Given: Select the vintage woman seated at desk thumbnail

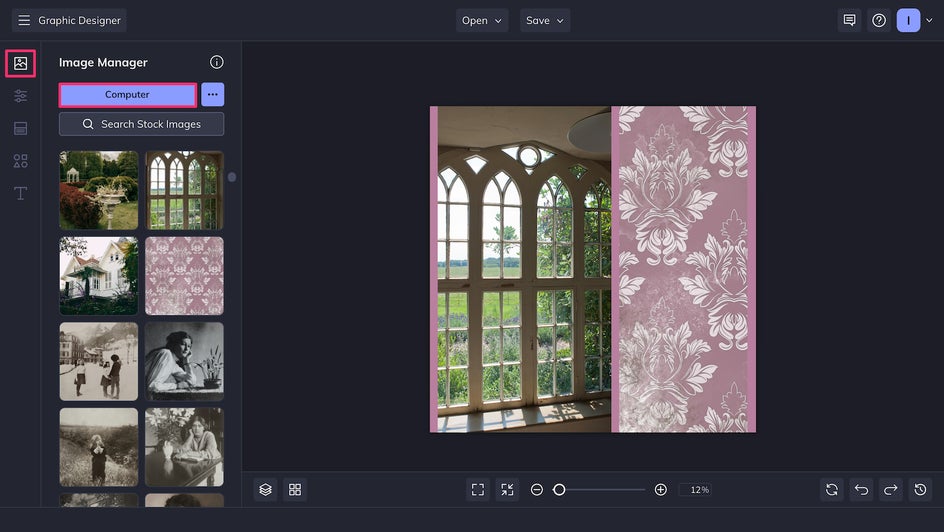Looking at the screenshot, I should point(184,447).
